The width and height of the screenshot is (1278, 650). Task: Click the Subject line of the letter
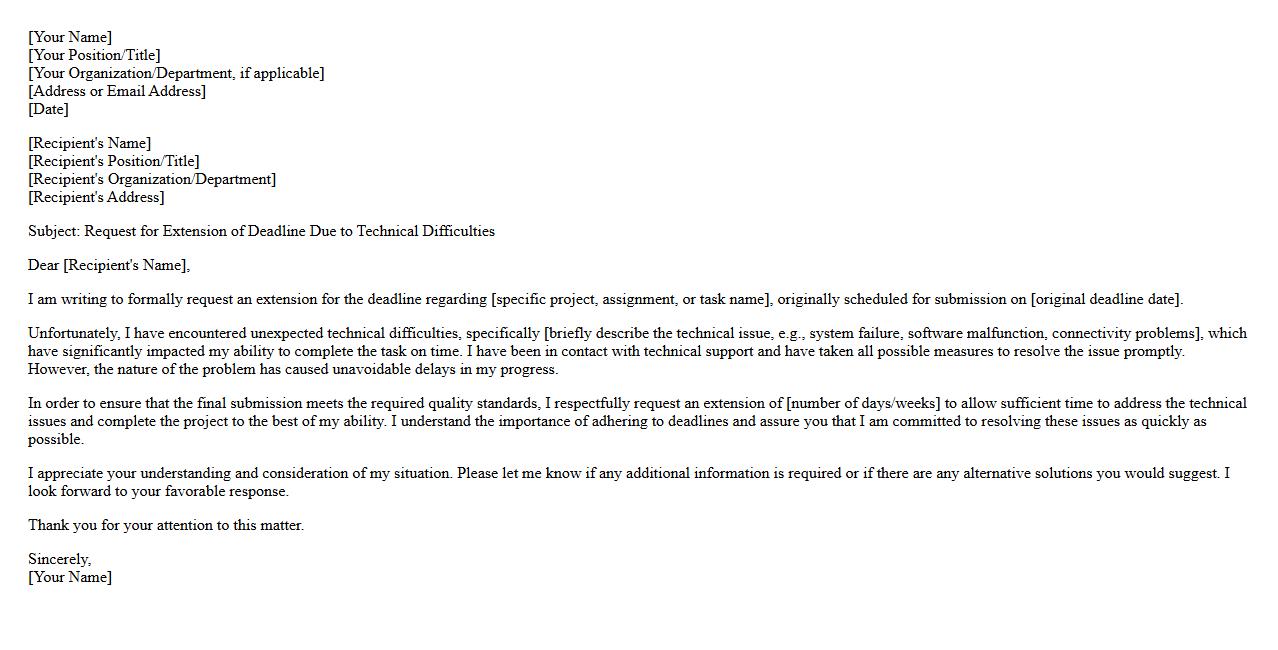pyautogui.click(x=261, y=231)
